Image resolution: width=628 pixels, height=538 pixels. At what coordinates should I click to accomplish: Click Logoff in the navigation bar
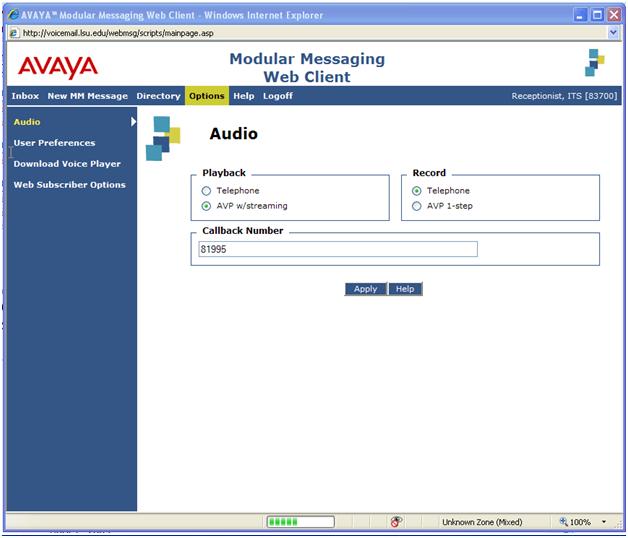coord(278,96)
